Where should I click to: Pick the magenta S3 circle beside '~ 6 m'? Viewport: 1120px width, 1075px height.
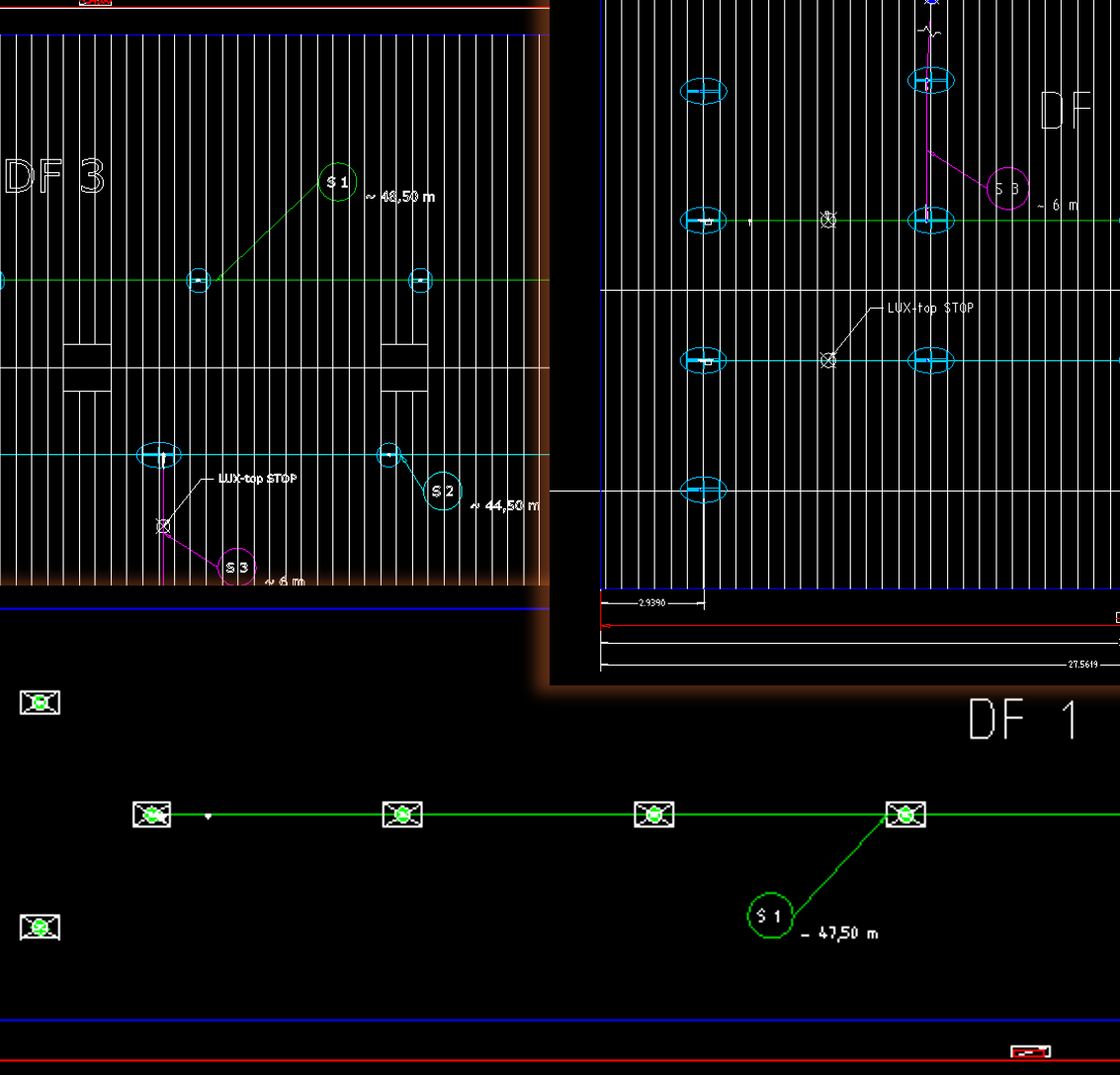[x=1007, y=189]
